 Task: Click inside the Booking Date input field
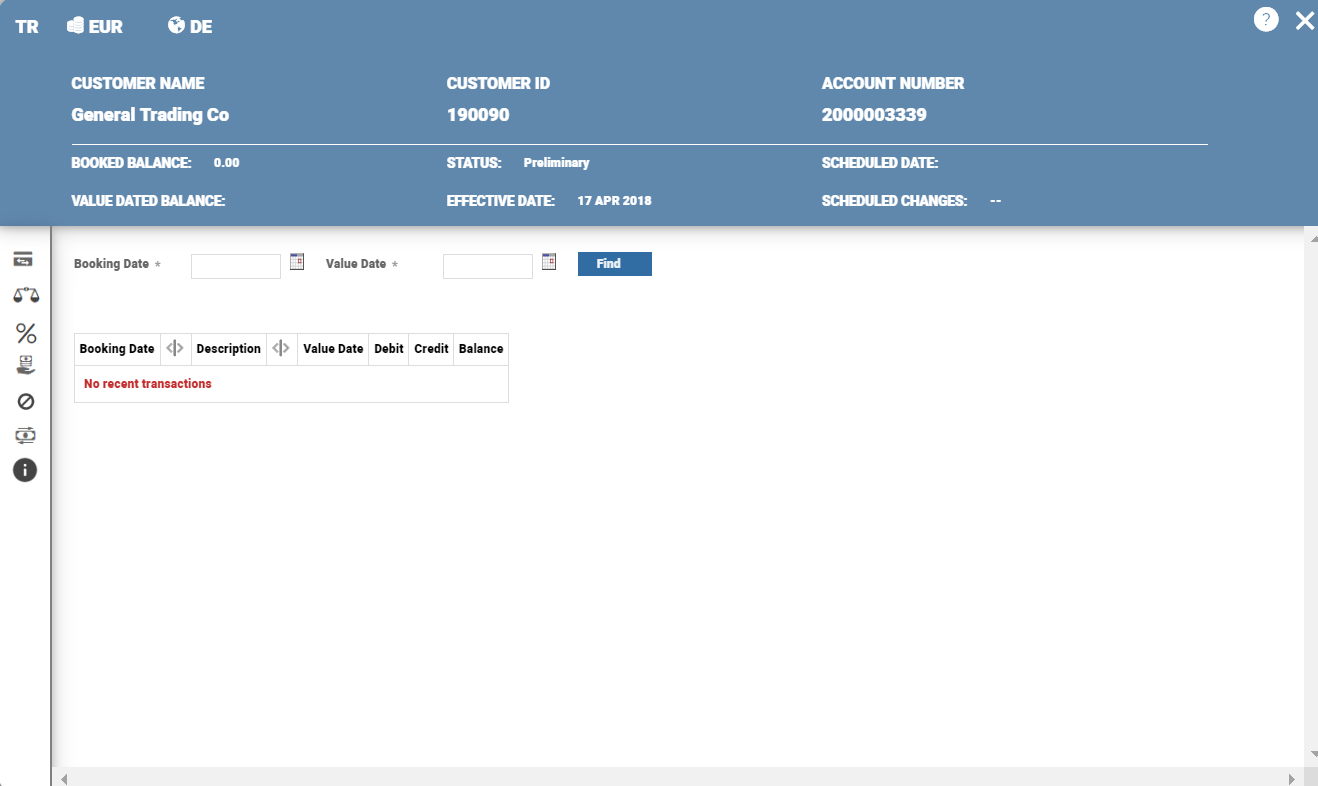click(x=235, y=266)
